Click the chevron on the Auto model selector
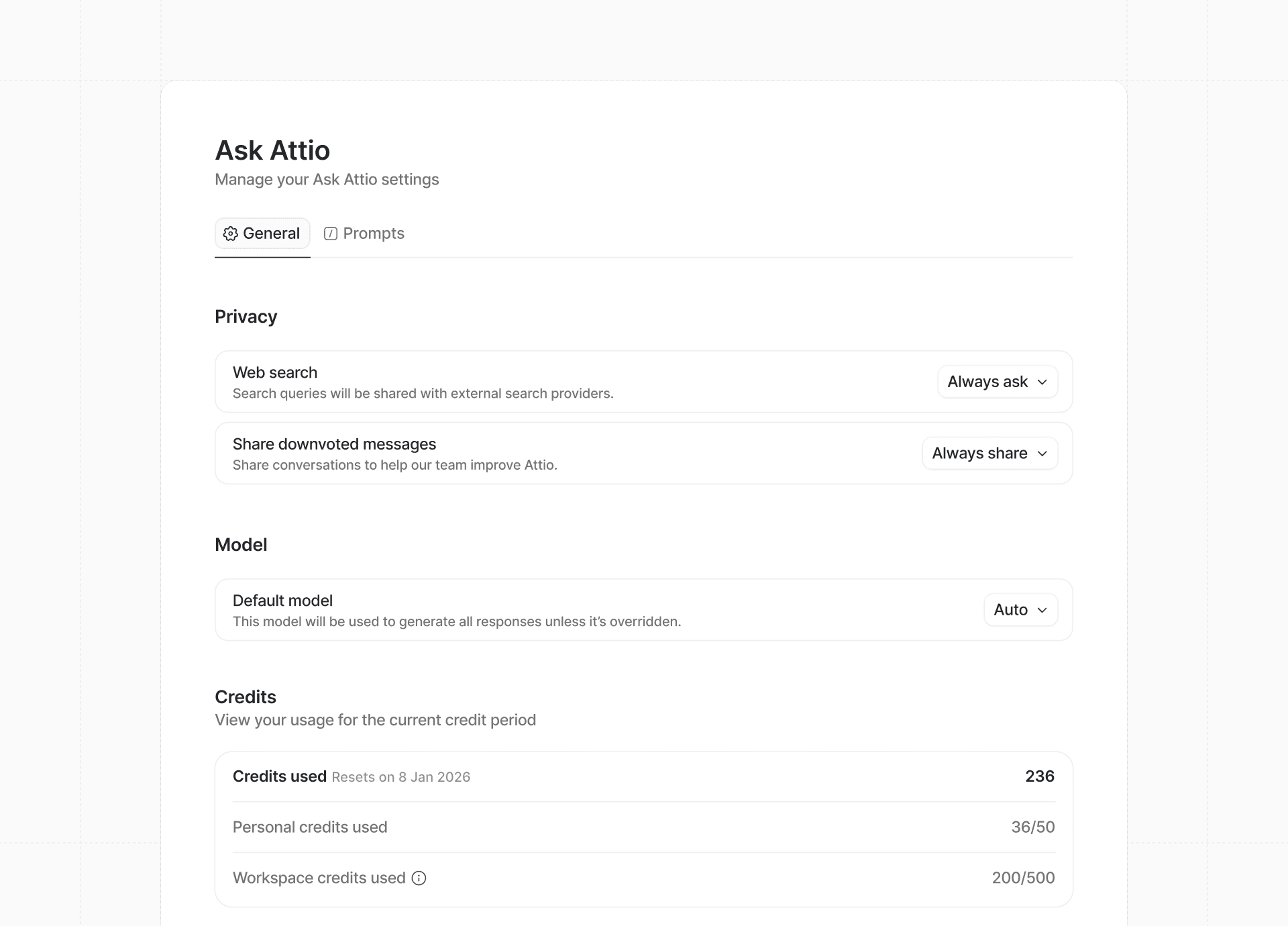Image resolution: width=1288 pixels, height=926 pixels. (x=1042, y=609)
